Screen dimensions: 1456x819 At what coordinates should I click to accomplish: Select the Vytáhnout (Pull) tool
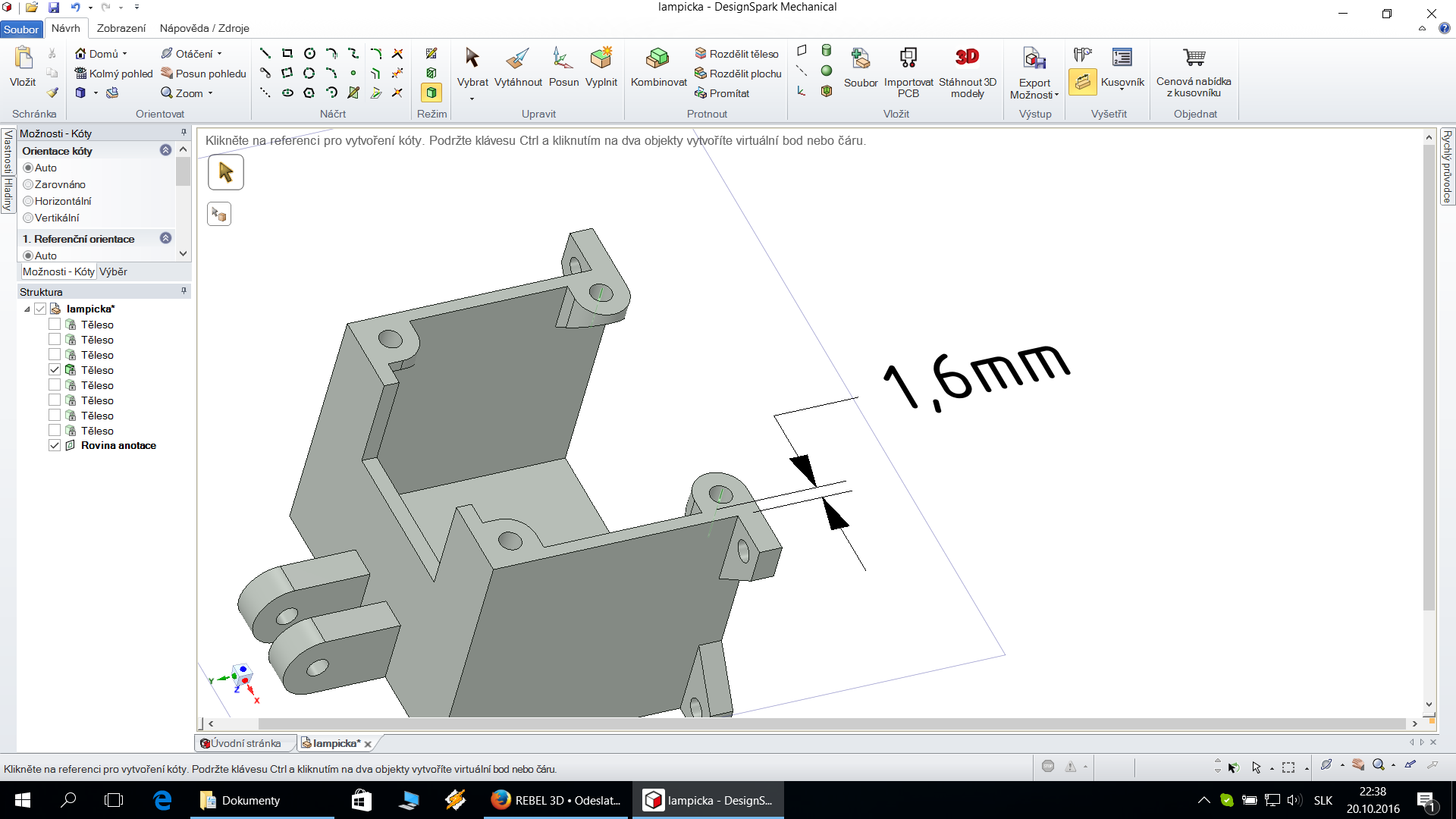[518, 67]
